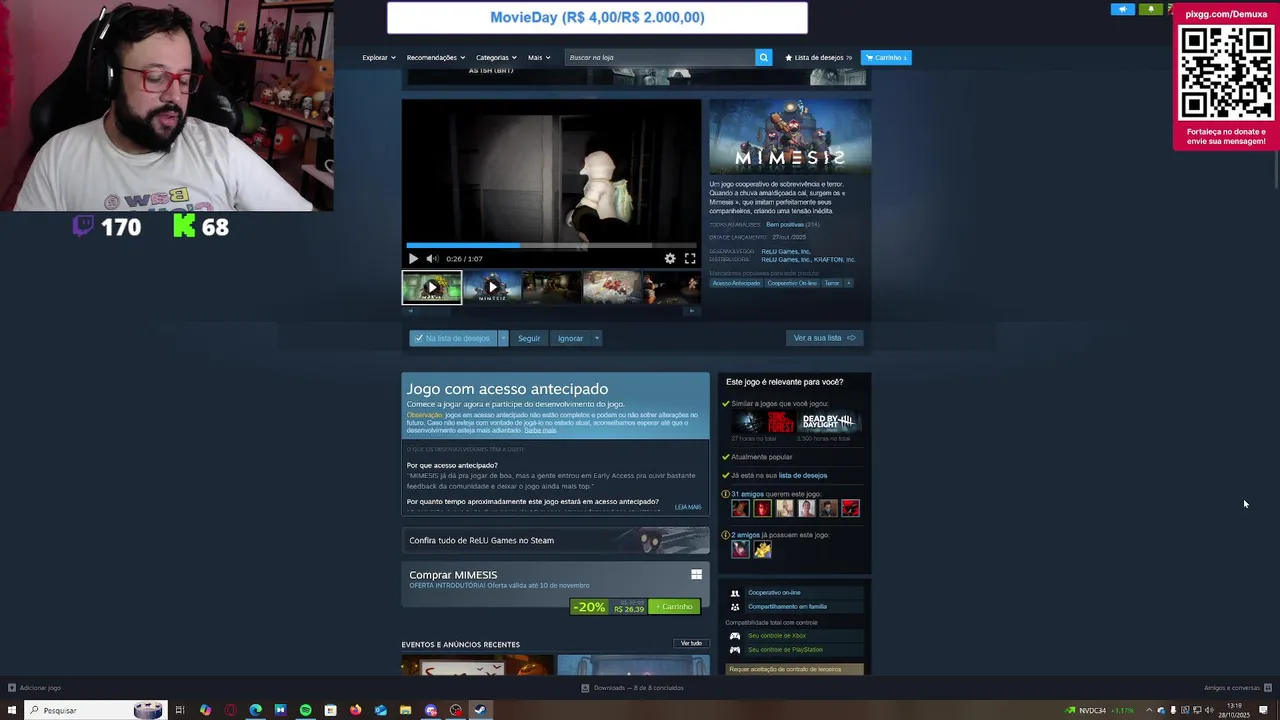Click Spotify icon in taskbar
This screenshot has width=1280, height=720.
pos(305,710)
